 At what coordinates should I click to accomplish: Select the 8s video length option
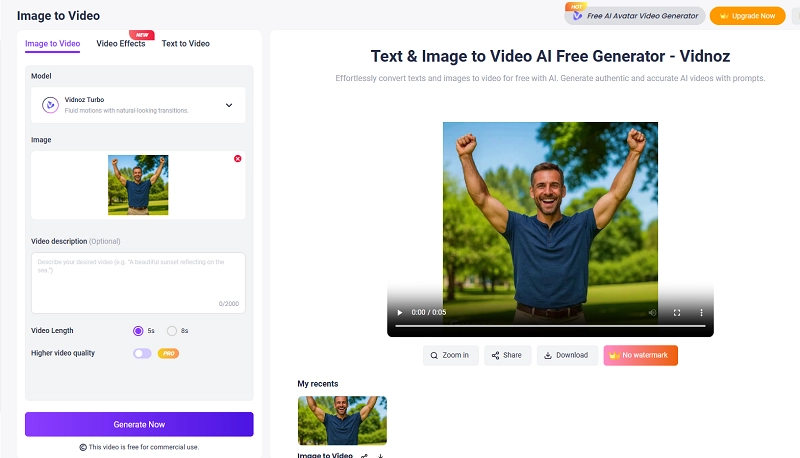(x=172, y=331)
